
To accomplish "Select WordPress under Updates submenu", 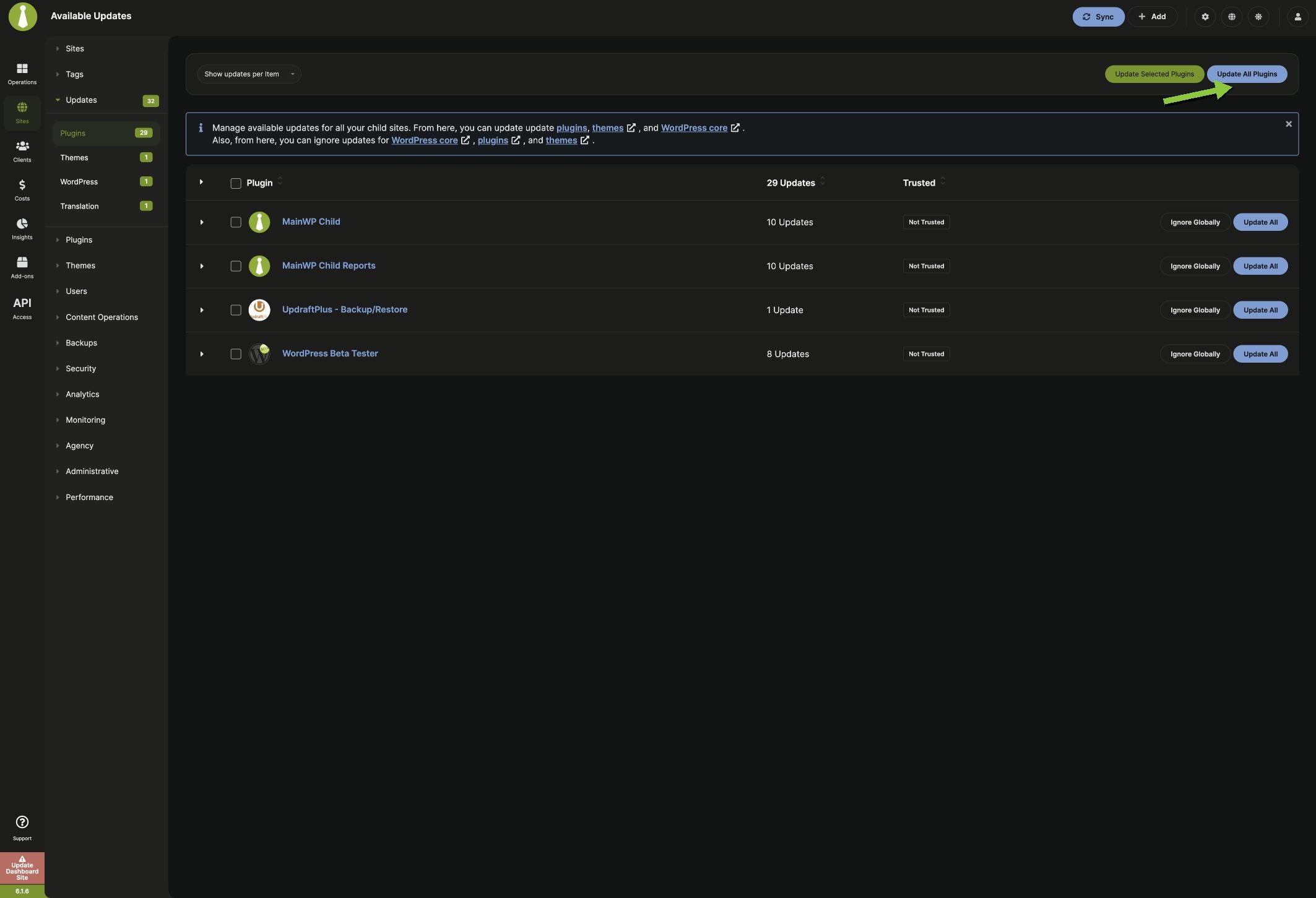I will tap(106, 182).
